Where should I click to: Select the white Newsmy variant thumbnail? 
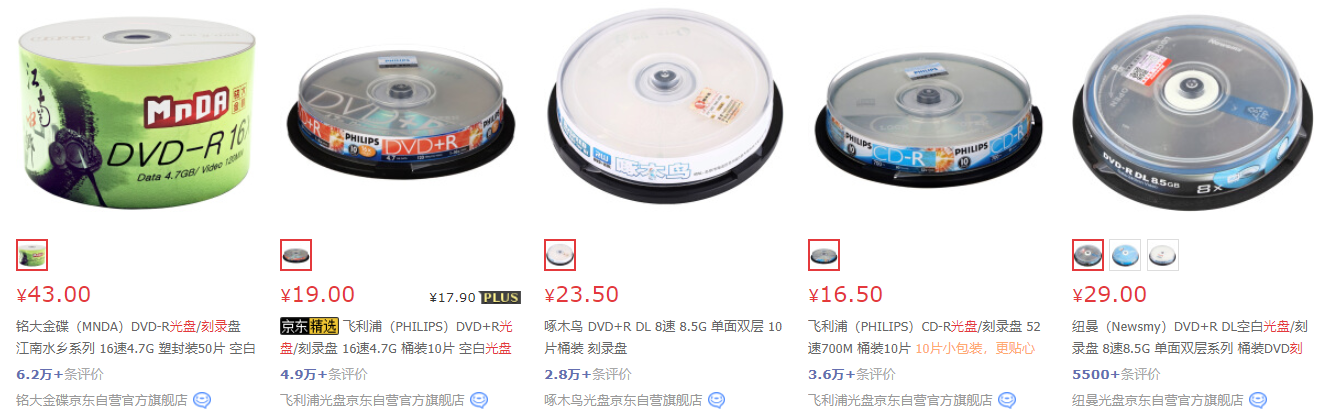point(1163,255)
